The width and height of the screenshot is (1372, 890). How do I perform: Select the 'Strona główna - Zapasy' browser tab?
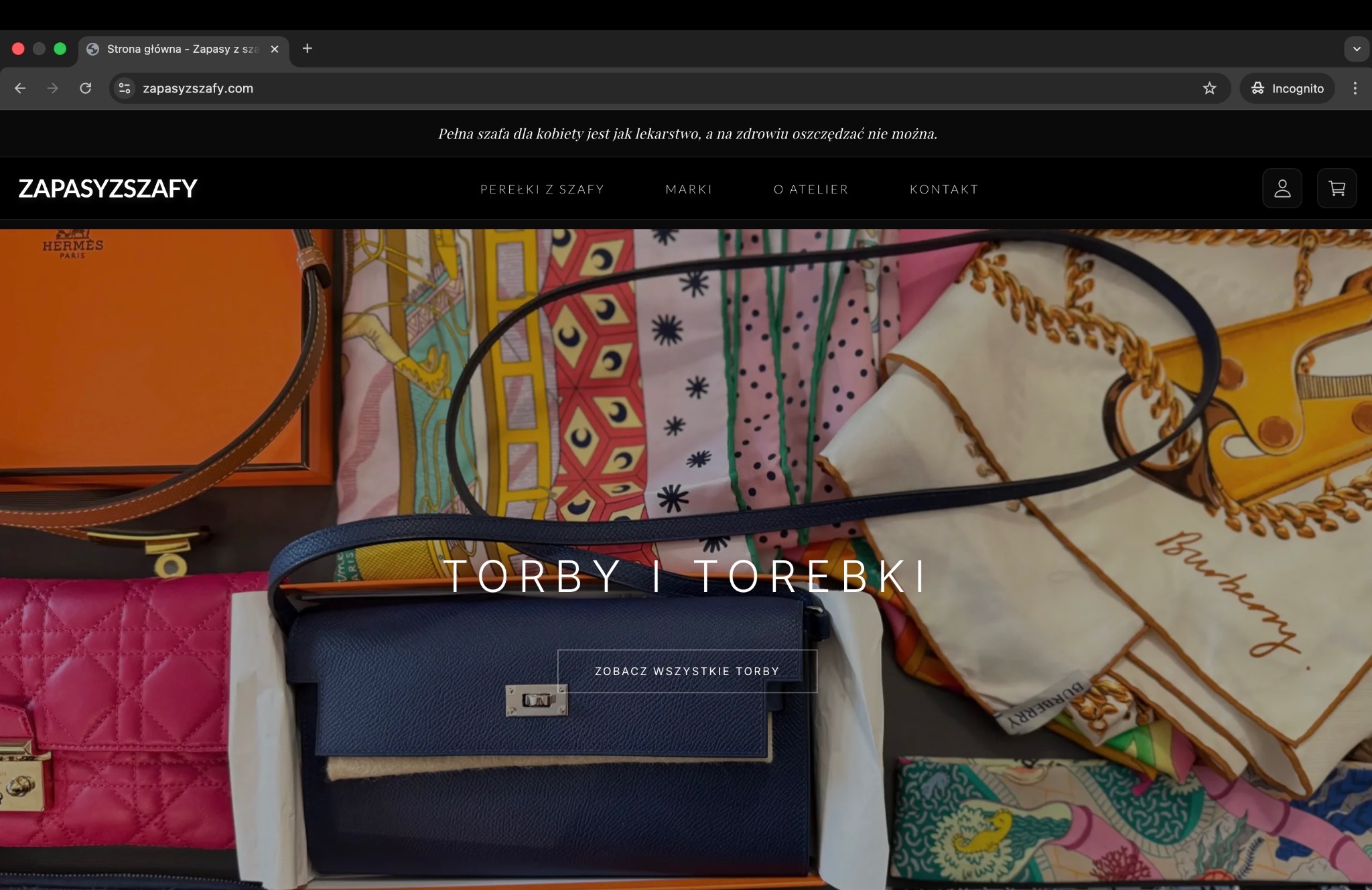tap(178, 48)
